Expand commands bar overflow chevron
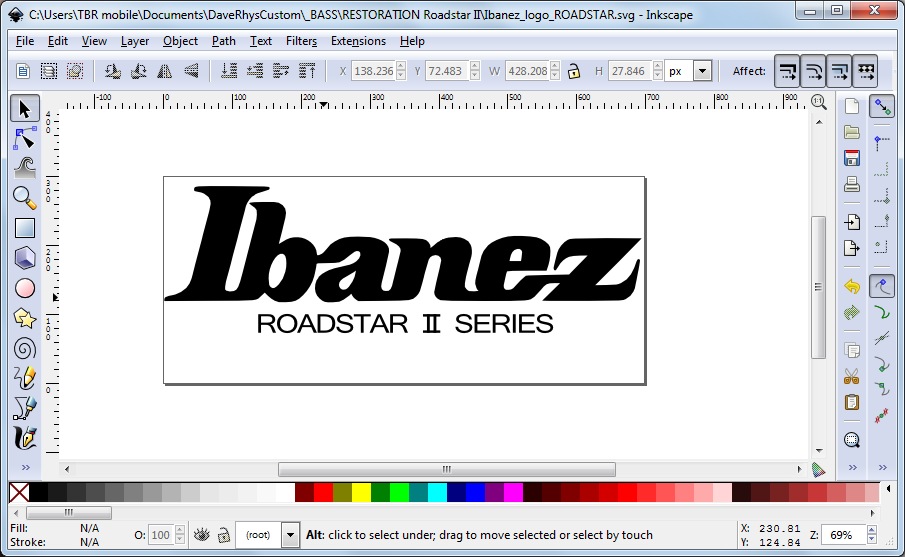 point(852,468)
